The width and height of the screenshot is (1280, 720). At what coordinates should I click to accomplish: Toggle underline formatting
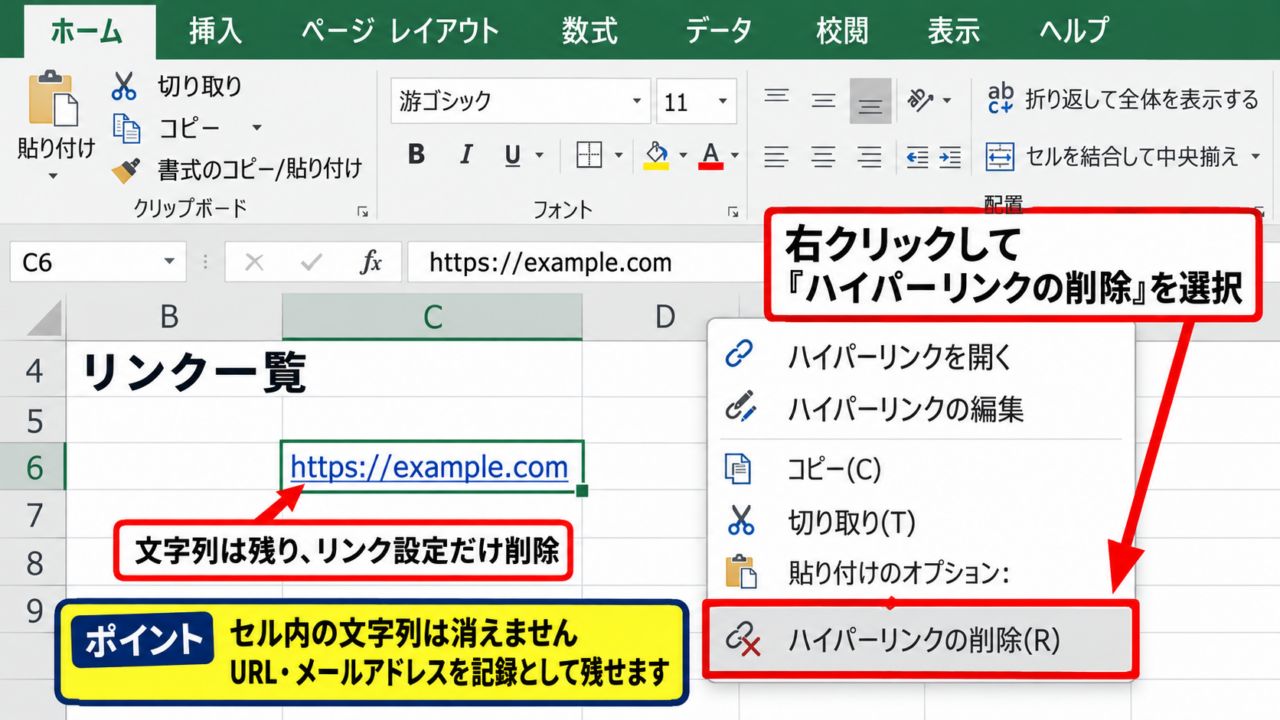[x=513, y=156]
